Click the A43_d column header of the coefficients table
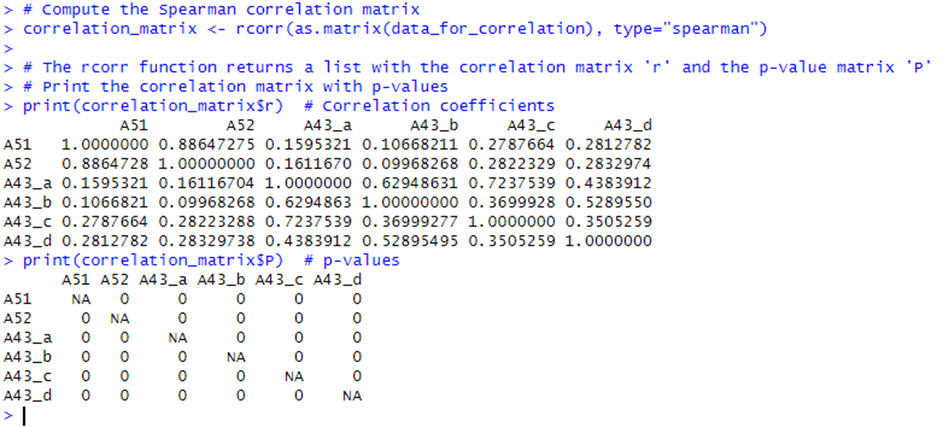943x427 pixels. [x=628, y=126]
